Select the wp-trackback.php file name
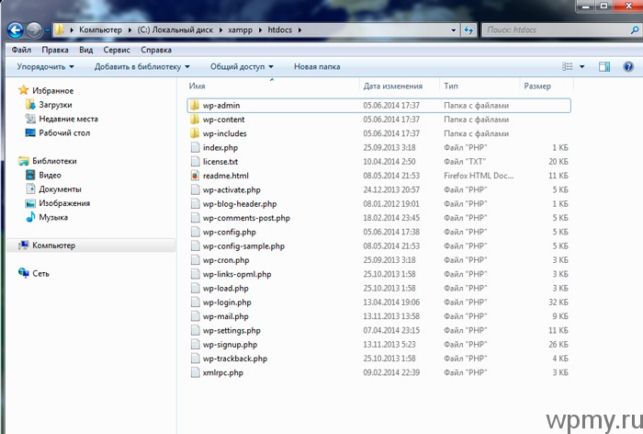Image resolution: width=643 pixels, height=434 pixels. [x=235, y=359]
